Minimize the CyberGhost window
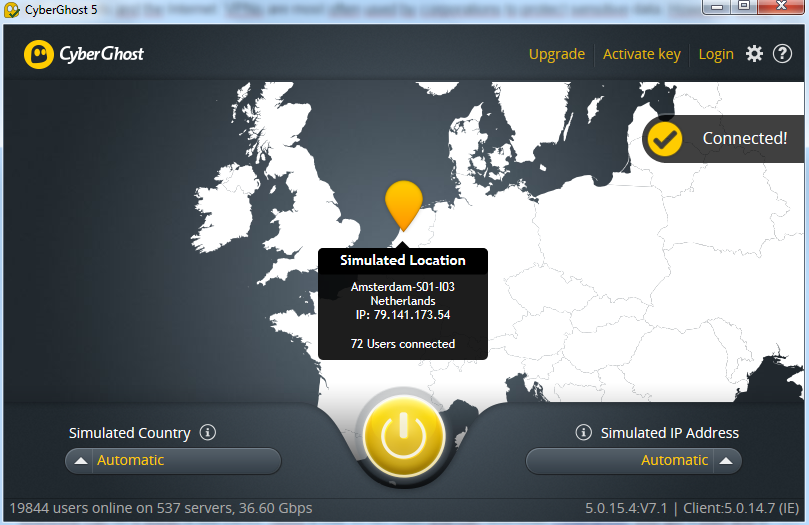 (717, 6)
